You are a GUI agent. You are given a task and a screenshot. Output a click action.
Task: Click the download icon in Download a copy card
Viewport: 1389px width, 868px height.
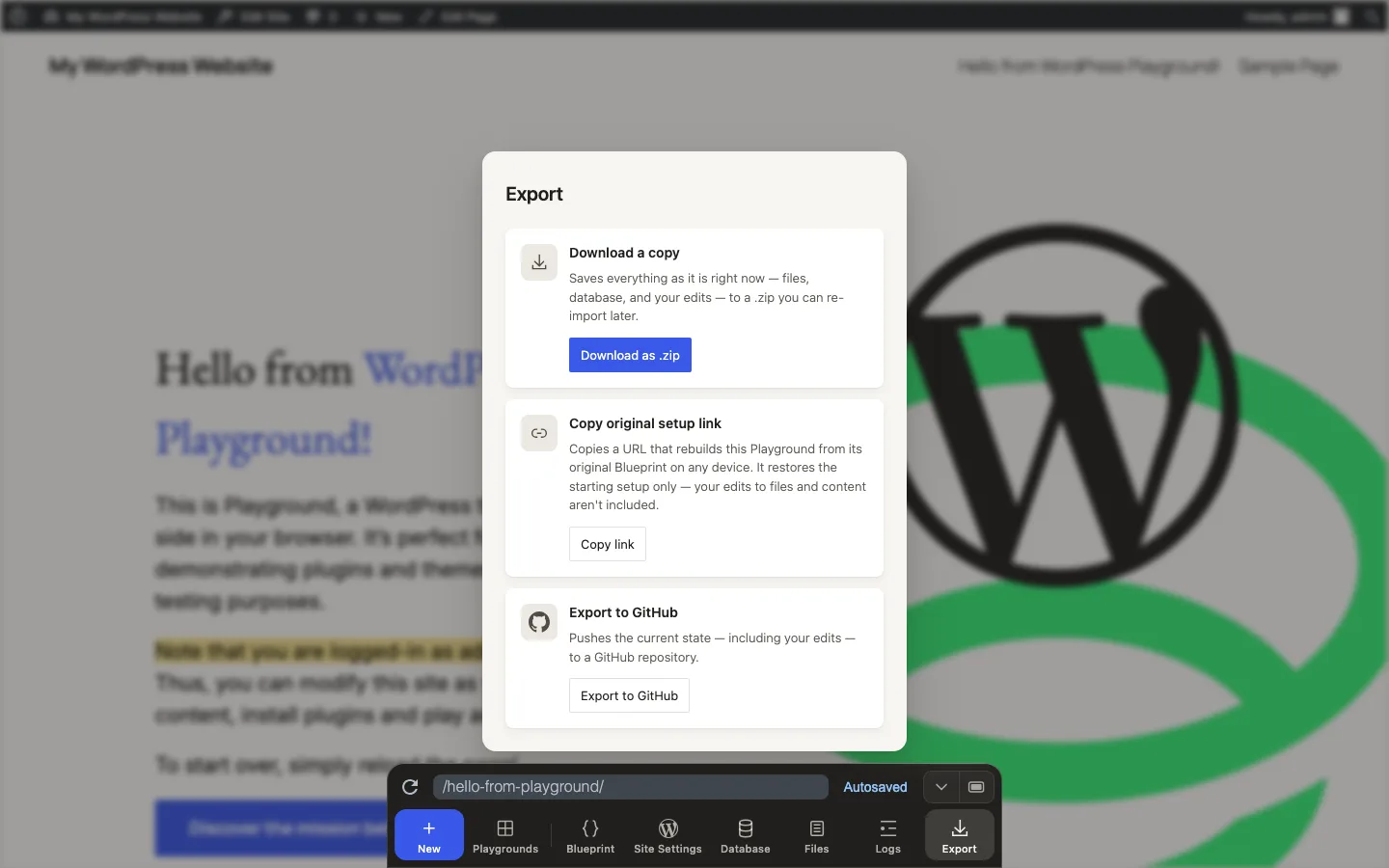pos(539,262)
